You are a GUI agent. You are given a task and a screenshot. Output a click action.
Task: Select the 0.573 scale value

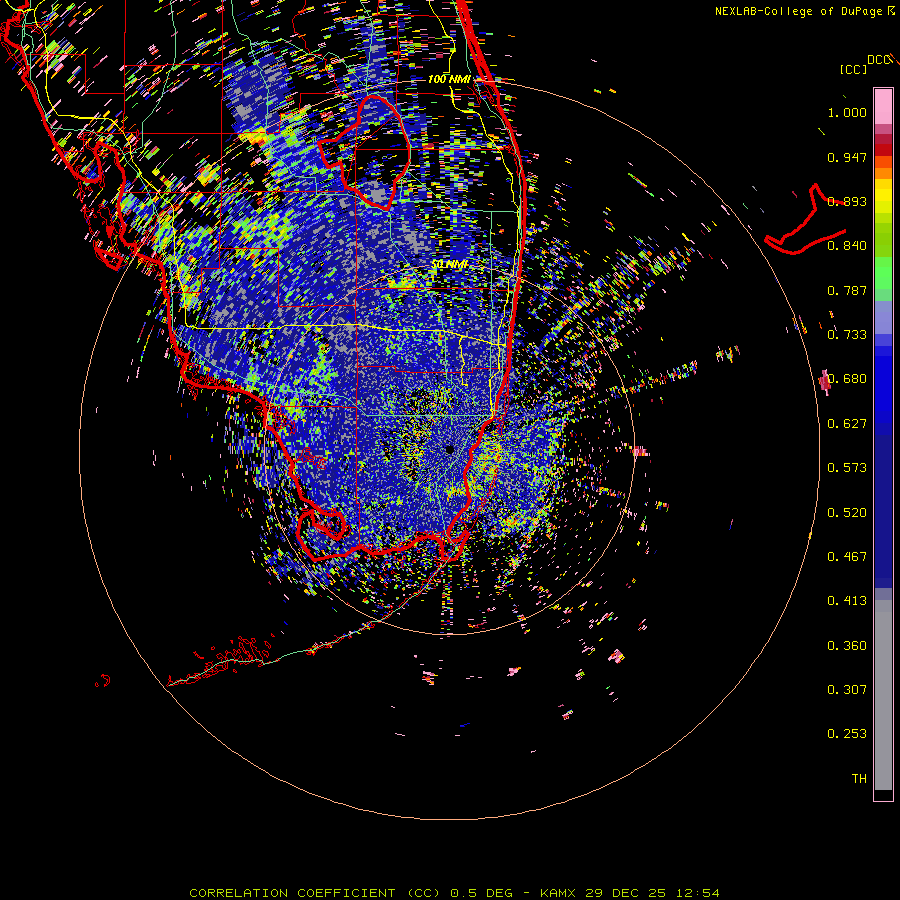tap(847, 468)
